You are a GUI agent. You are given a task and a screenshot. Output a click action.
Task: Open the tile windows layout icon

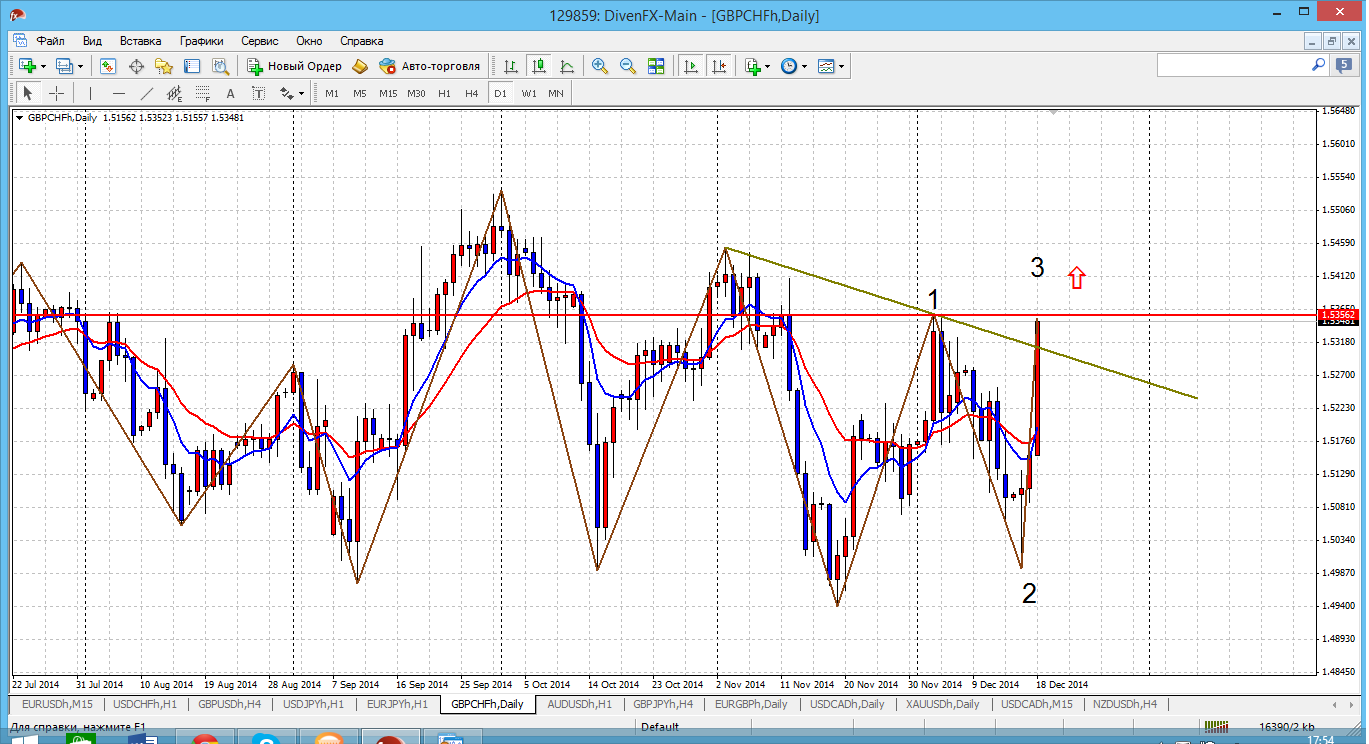(x=656, y=66)
